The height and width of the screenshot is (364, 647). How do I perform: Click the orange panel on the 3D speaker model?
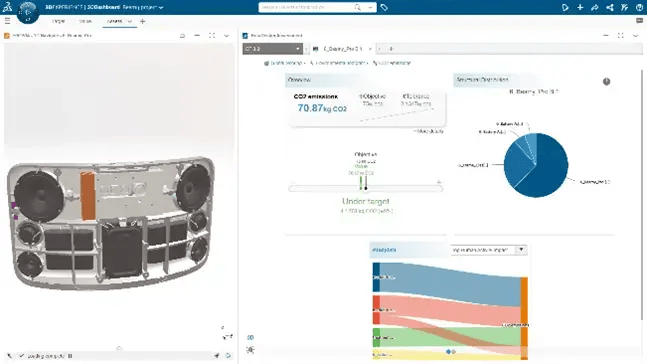[87, 196]
